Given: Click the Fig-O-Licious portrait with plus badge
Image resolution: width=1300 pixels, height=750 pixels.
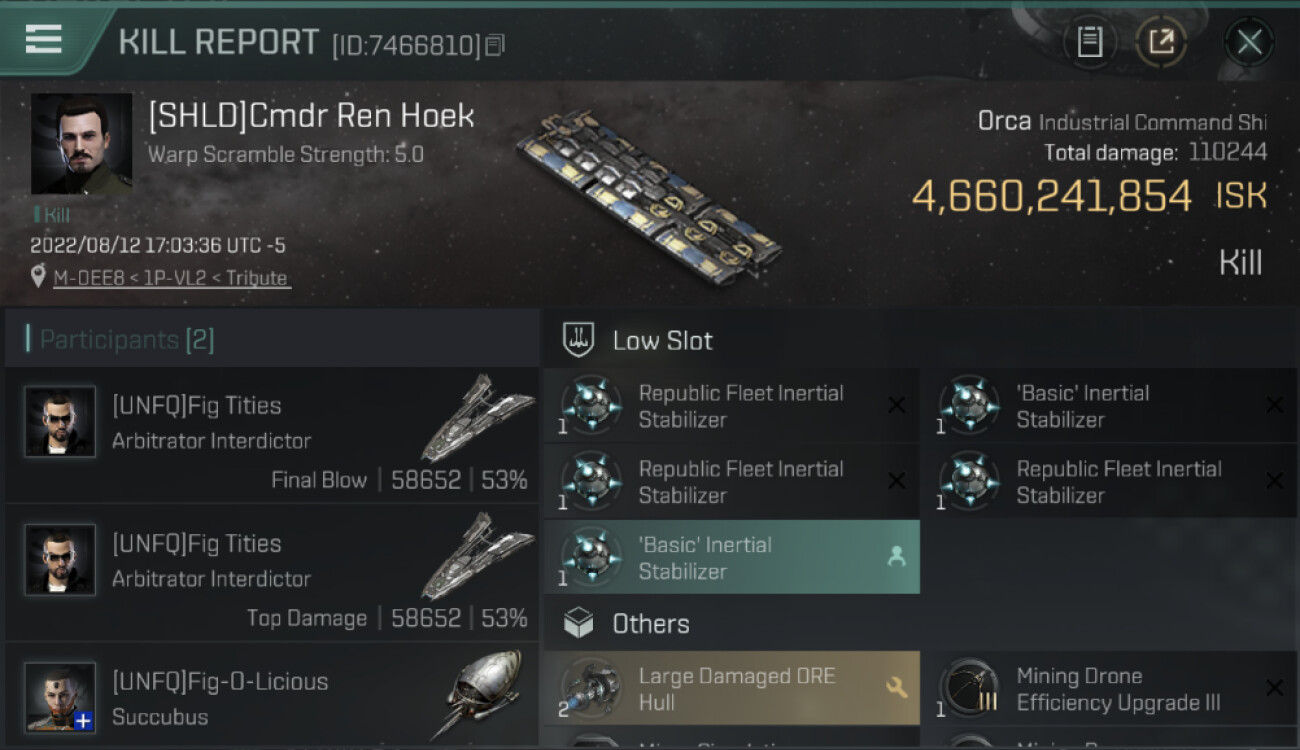Looking at the screenshot, I should click(61, 696).
